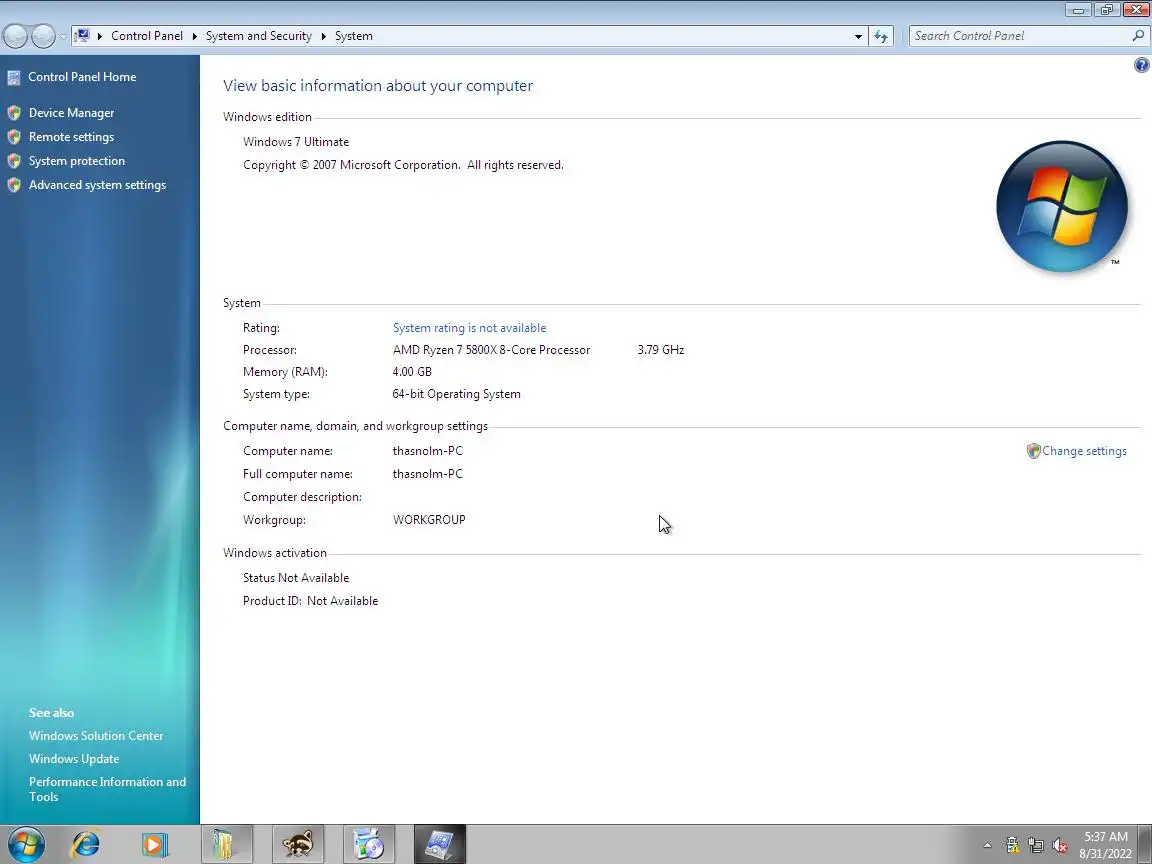The width and height of the screenshot is (1152, 864).
Task: Open the Action Center flag tray icon
Action: [x=1012, y=846]
